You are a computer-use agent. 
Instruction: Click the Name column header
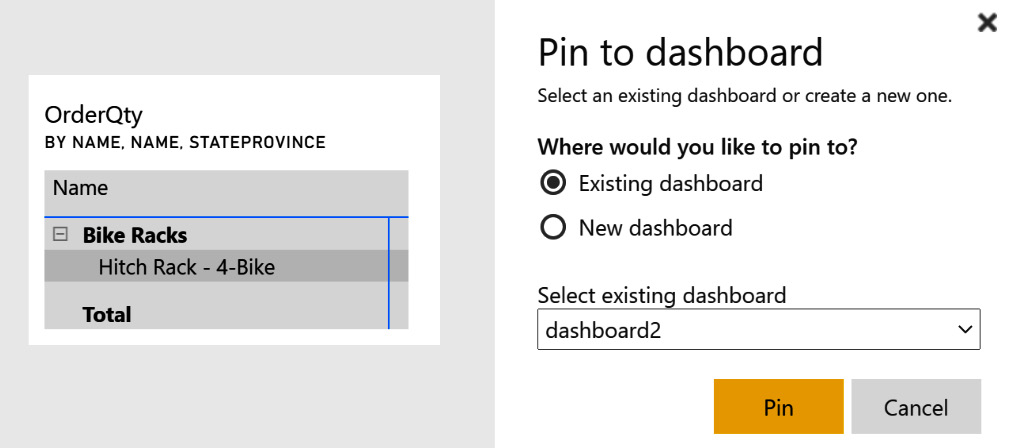coord(81,188)
